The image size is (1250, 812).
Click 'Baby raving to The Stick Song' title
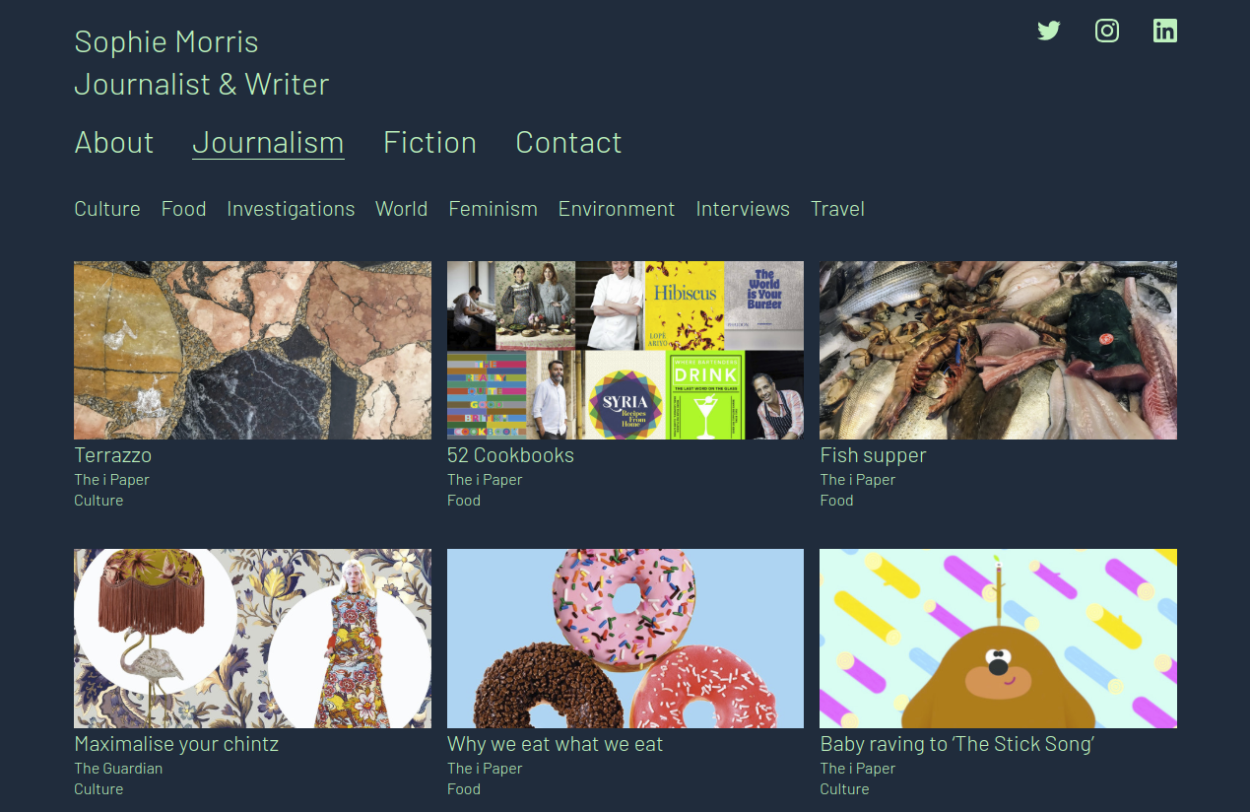957,744
